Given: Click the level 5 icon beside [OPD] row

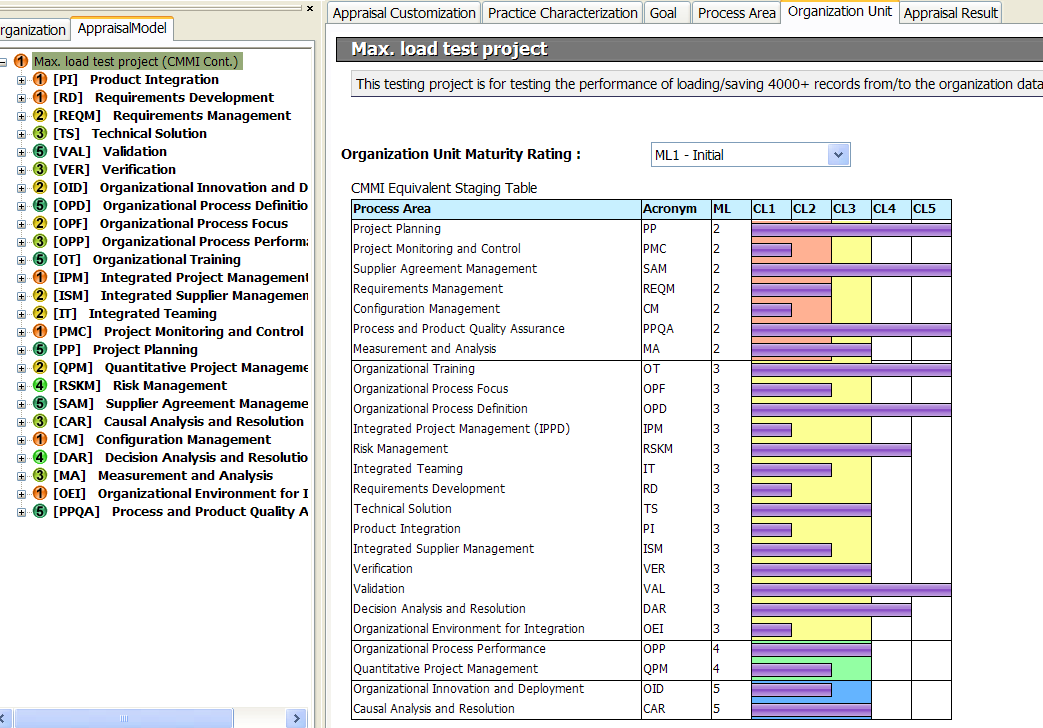Looking at the screenshot, I should (x=40, y=205).
